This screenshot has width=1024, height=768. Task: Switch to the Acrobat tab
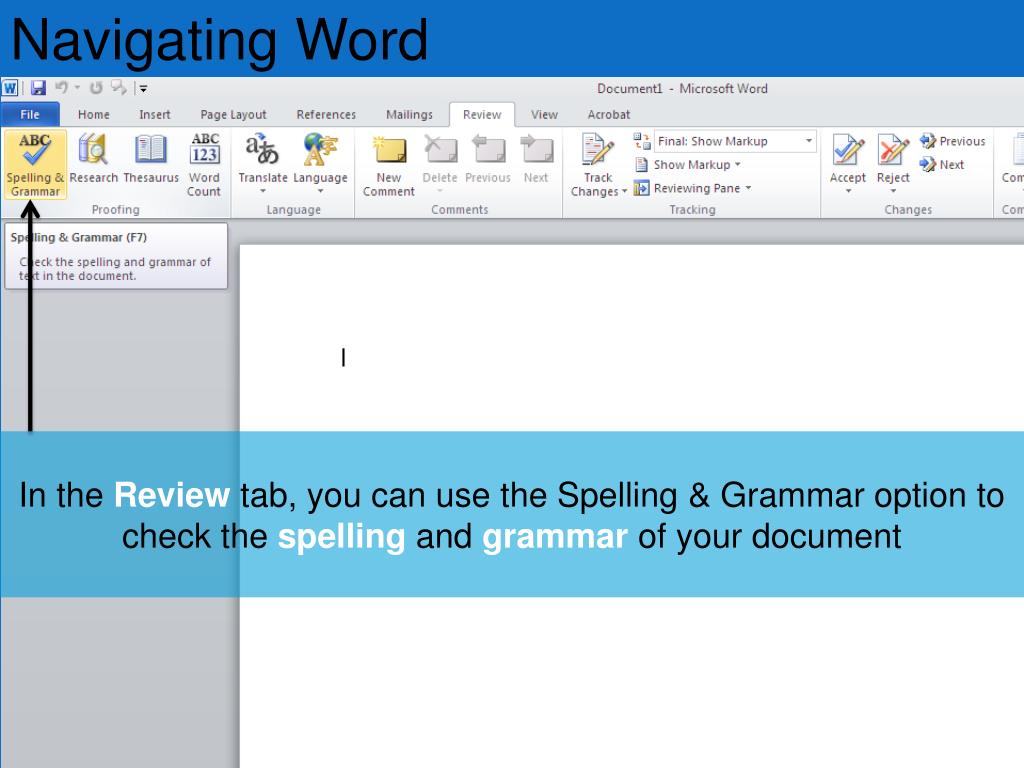tap(609, 114)
